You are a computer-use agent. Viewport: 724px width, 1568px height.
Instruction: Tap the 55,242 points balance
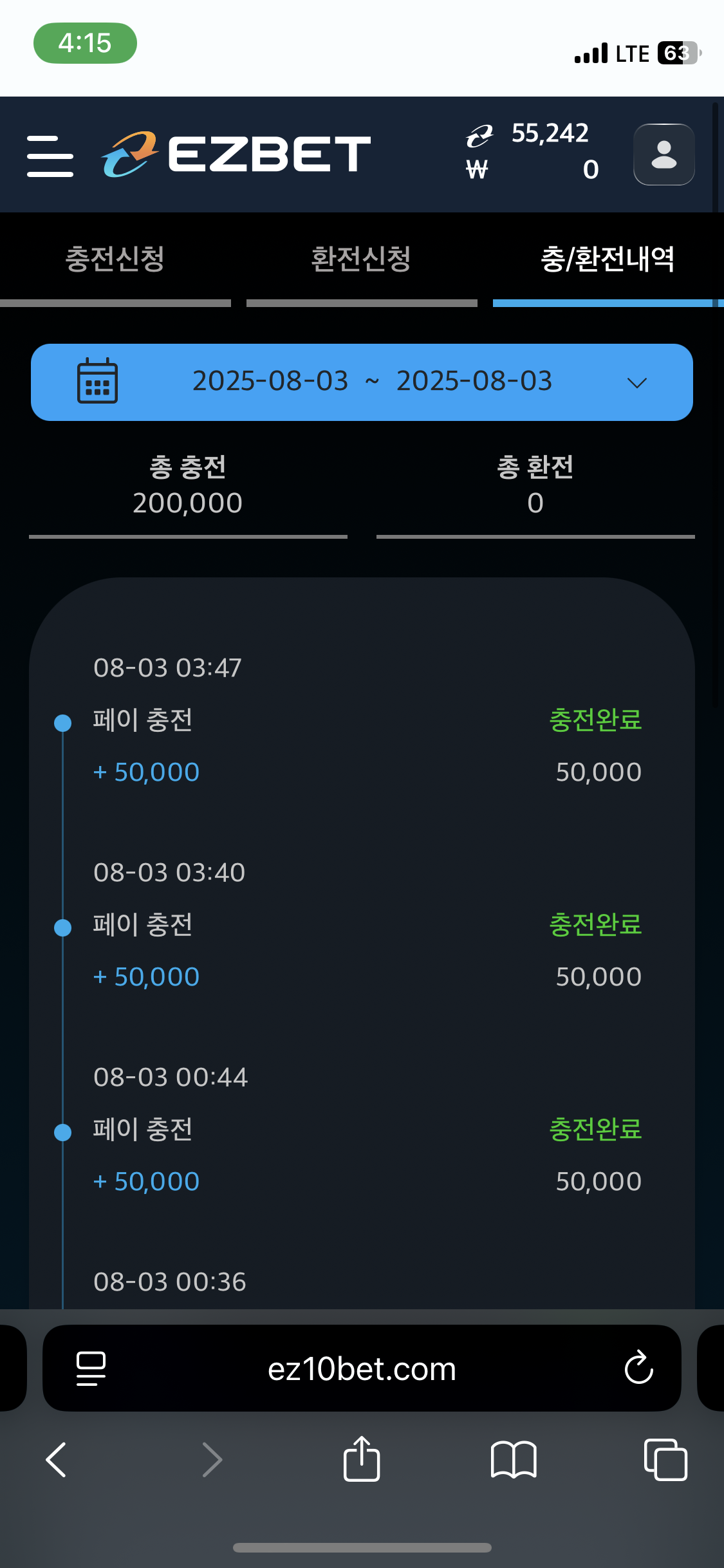point(550,134)
